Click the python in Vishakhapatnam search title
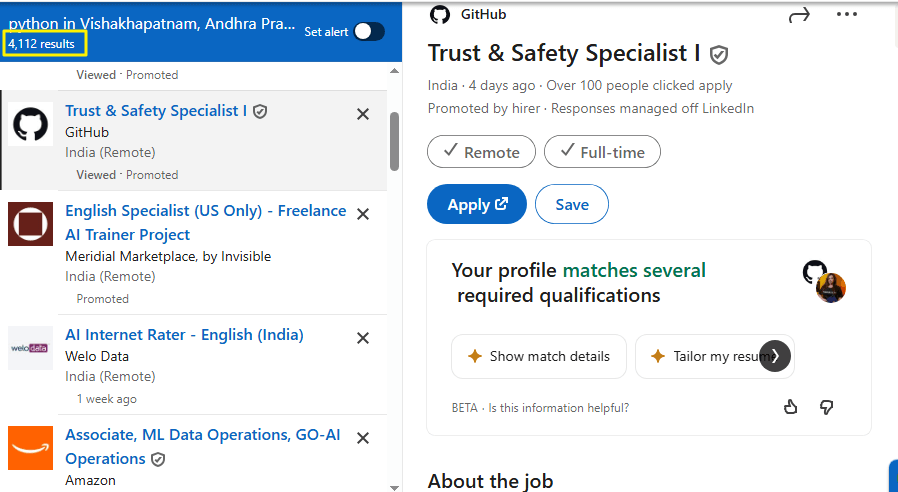The image size is (898, 492). coord(152,23)
